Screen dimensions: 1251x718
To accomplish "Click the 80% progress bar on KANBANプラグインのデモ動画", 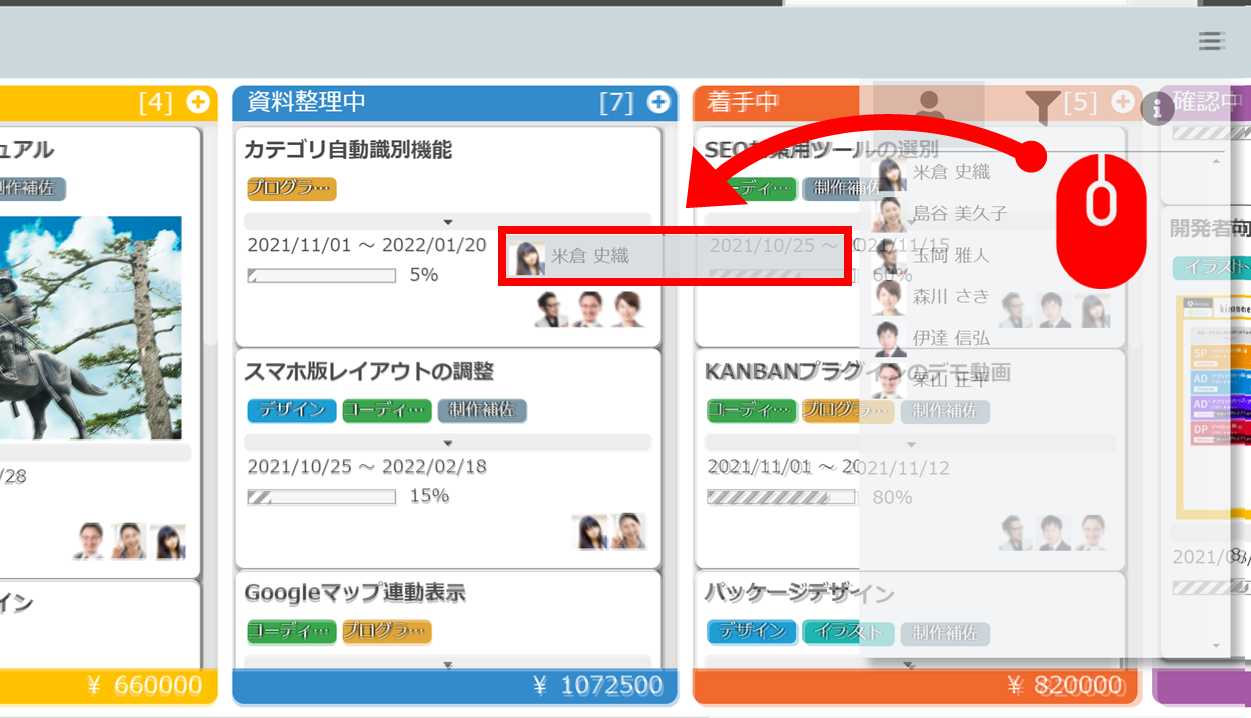I will click(x=782, y=497).
